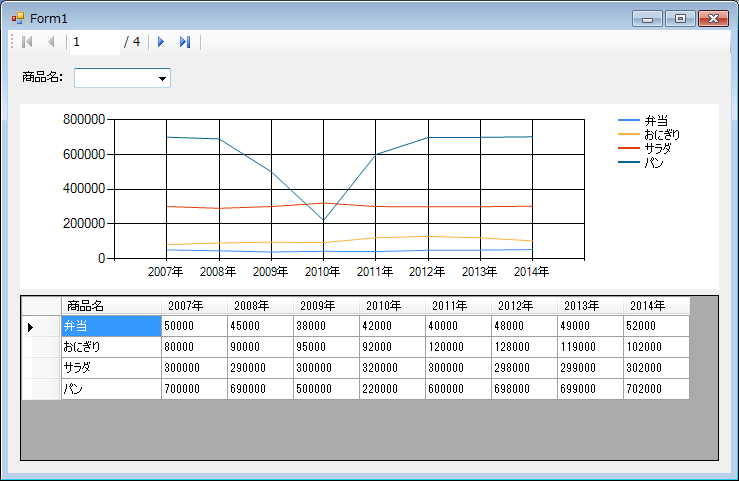Click the 2007年 column header
Image resolution: width=739 pixels, height=481 pixels.
coord(194,305)
